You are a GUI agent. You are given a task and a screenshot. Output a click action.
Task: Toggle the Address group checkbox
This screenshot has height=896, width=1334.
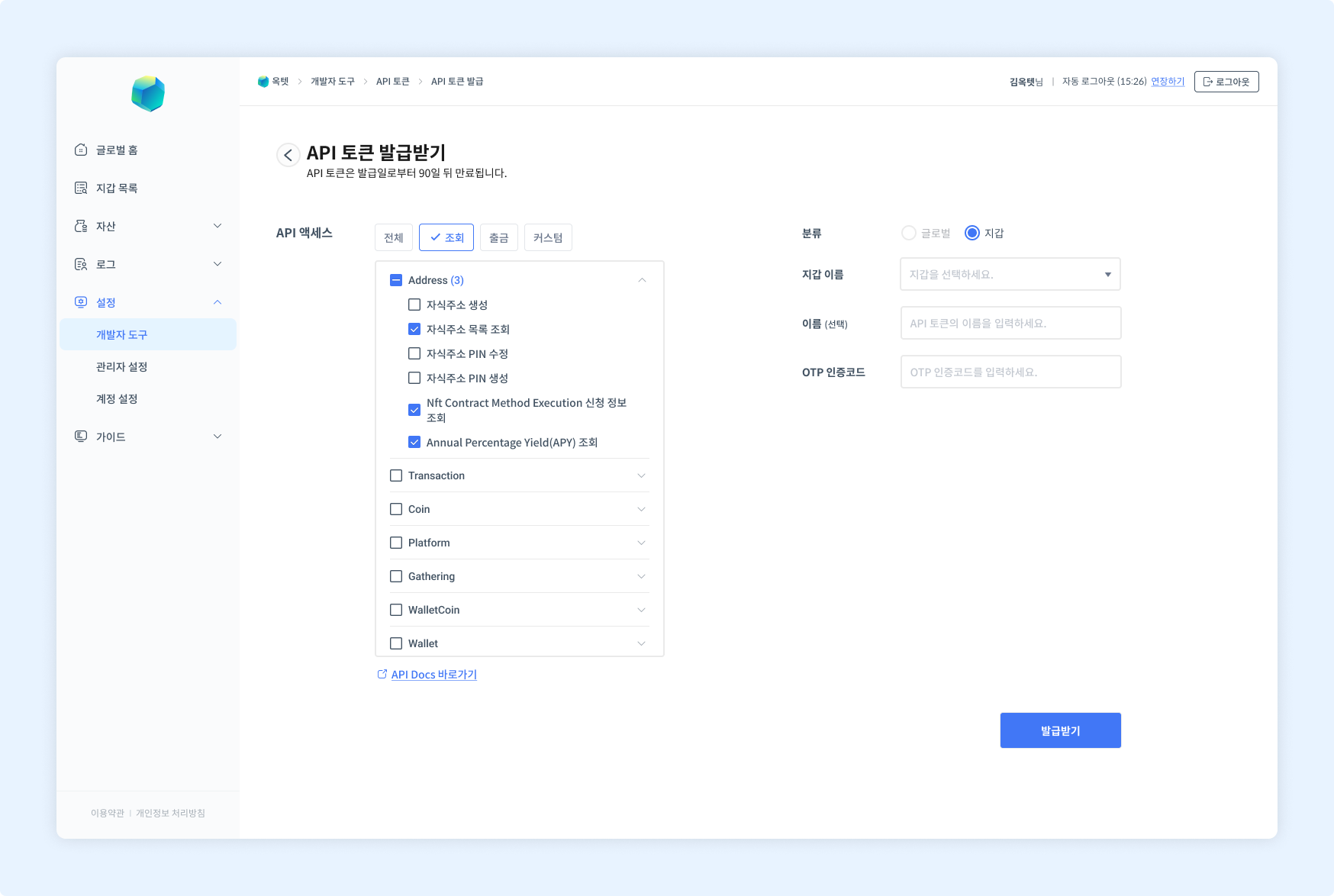396,280
